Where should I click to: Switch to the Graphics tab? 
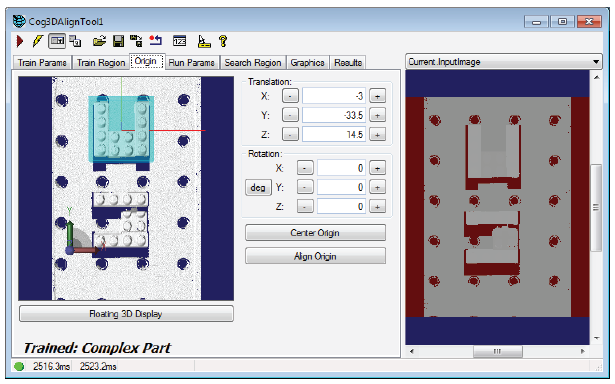pos(308,63)
